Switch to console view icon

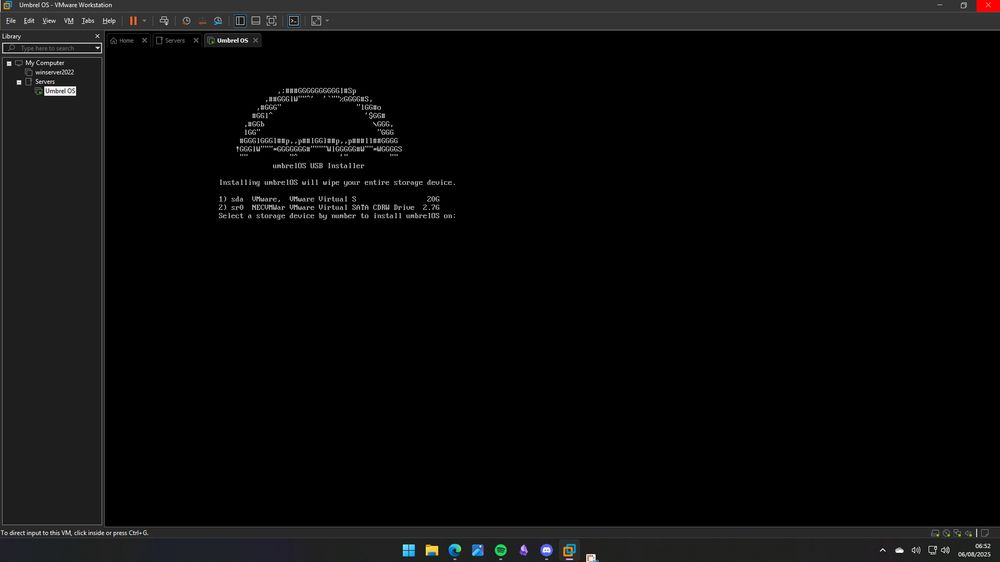pos(294,20)
